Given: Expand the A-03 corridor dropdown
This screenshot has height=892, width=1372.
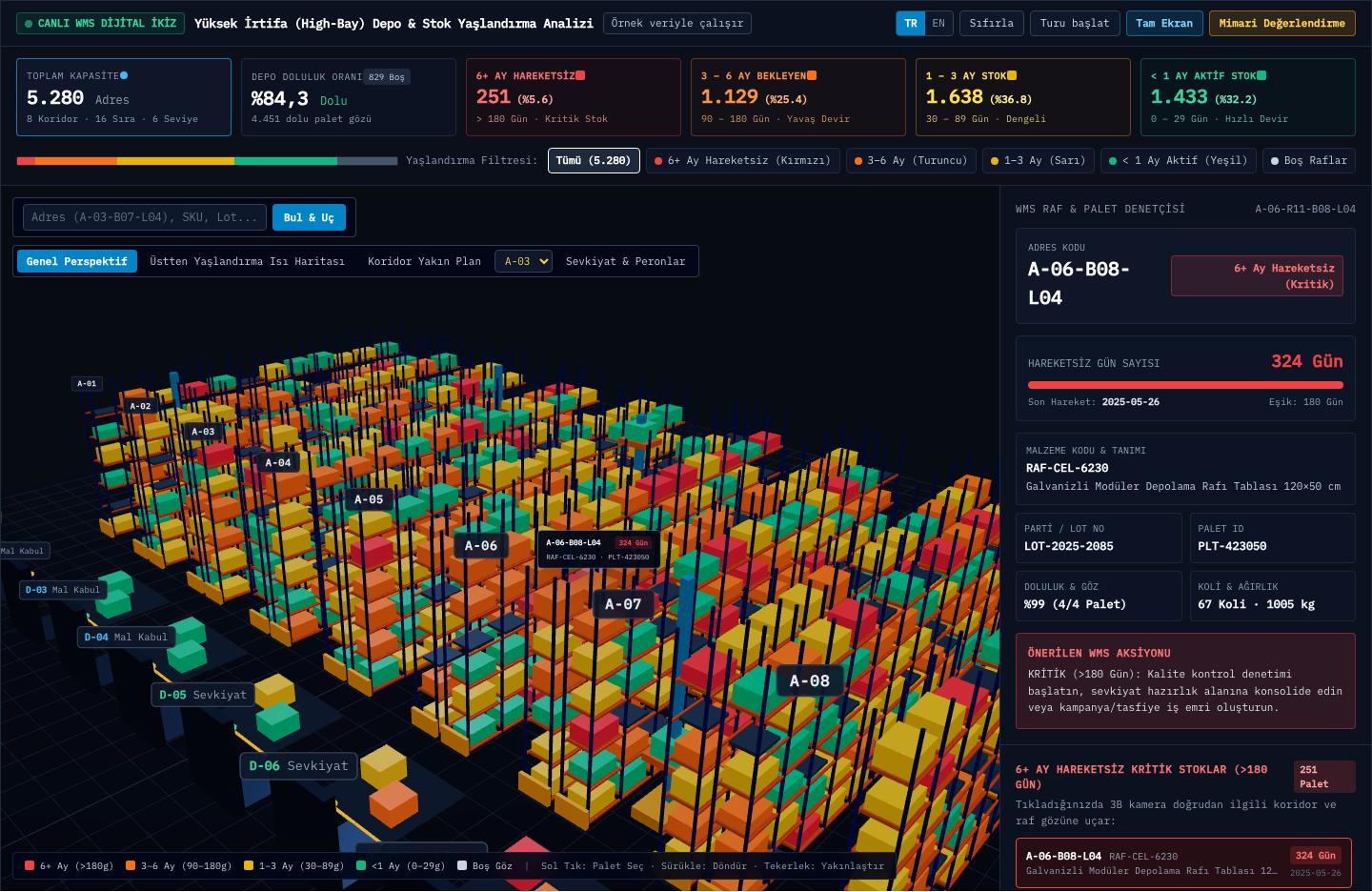Looking at the screenshot, I should click(523, 261).
